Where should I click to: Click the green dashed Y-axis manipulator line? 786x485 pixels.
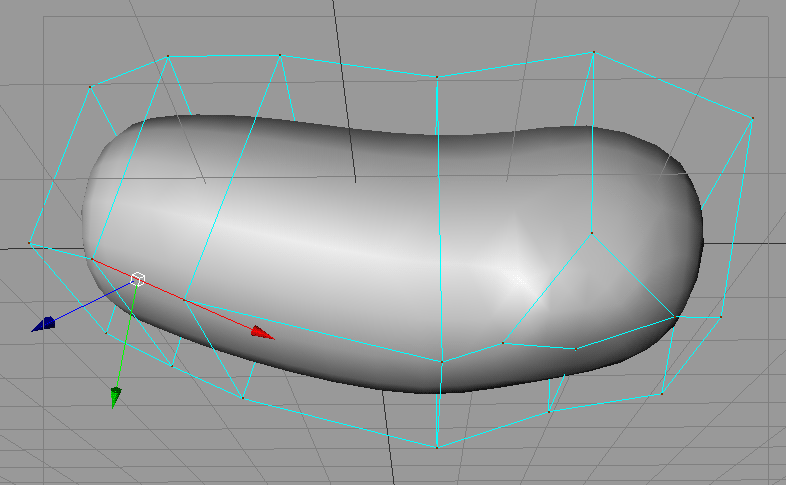coord(126,340)
